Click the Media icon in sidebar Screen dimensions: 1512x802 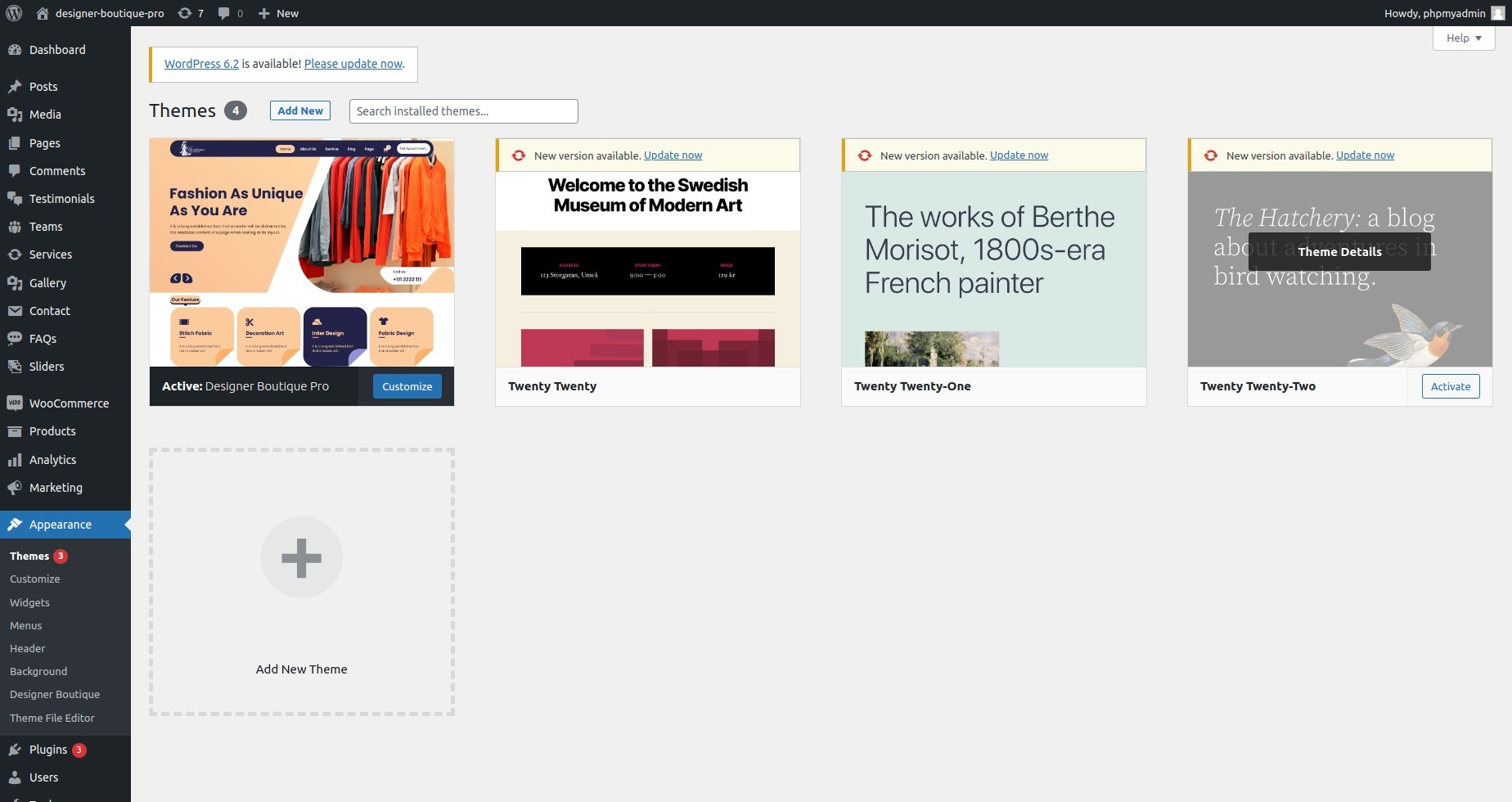tap(15, 115)
